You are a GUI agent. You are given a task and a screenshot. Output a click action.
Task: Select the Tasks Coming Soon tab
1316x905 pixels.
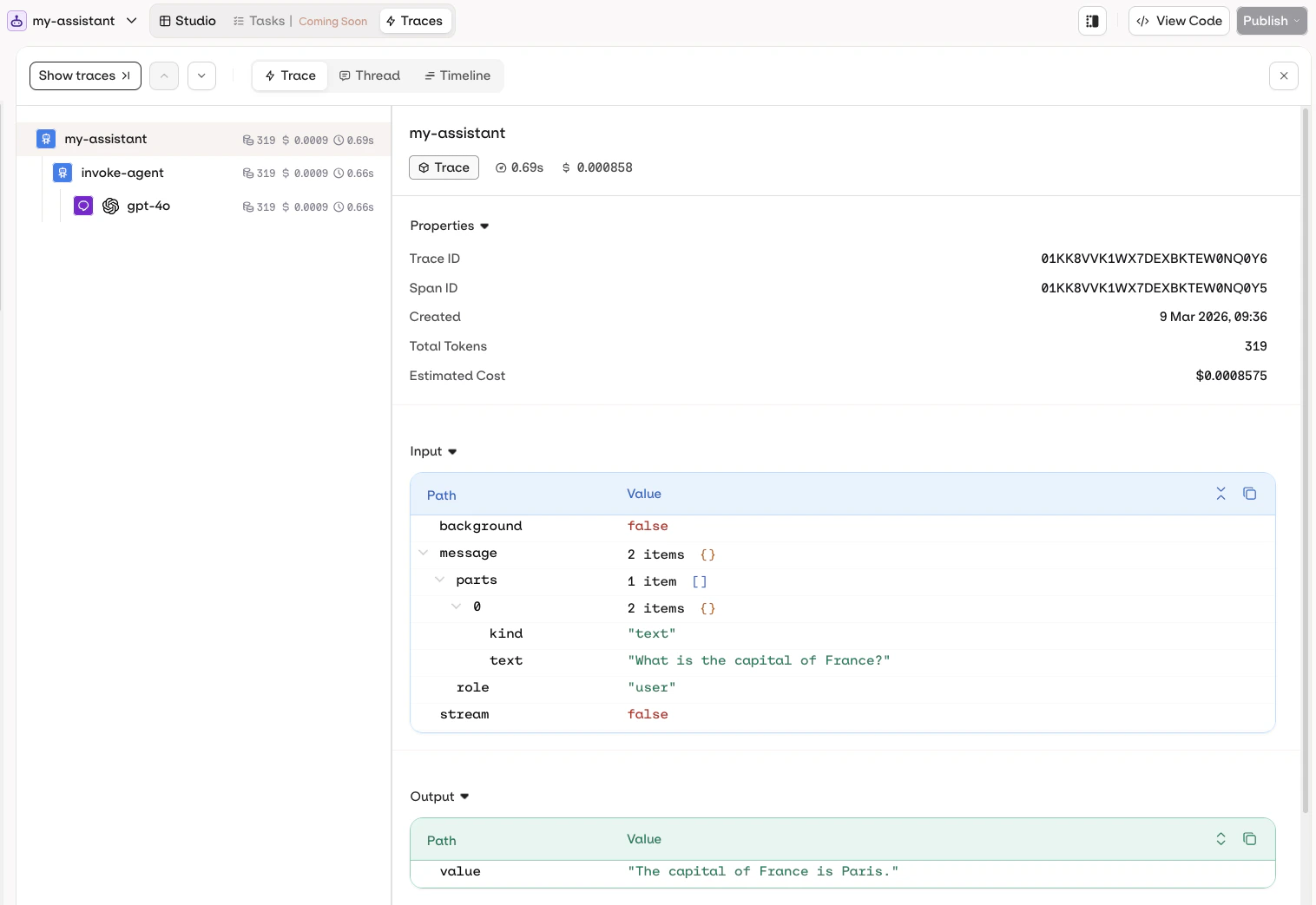point(300,21)
